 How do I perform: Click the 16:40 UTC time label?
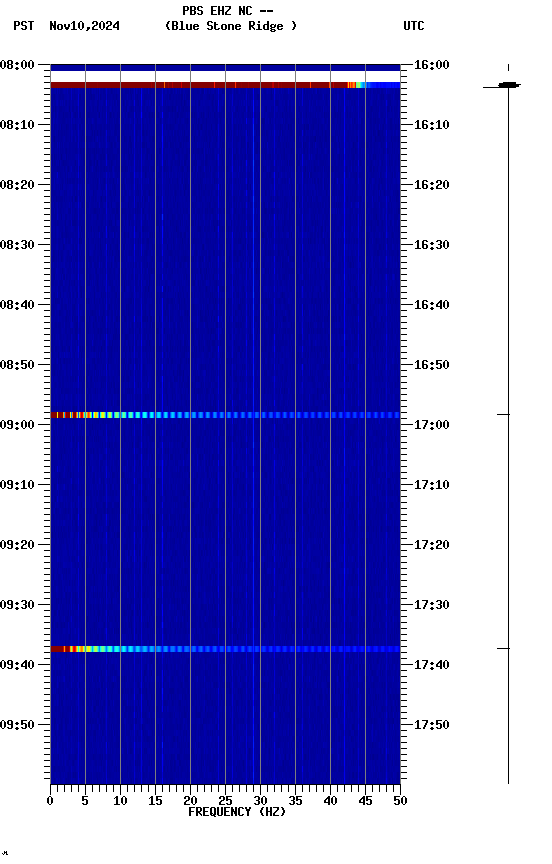coord(432,305)
